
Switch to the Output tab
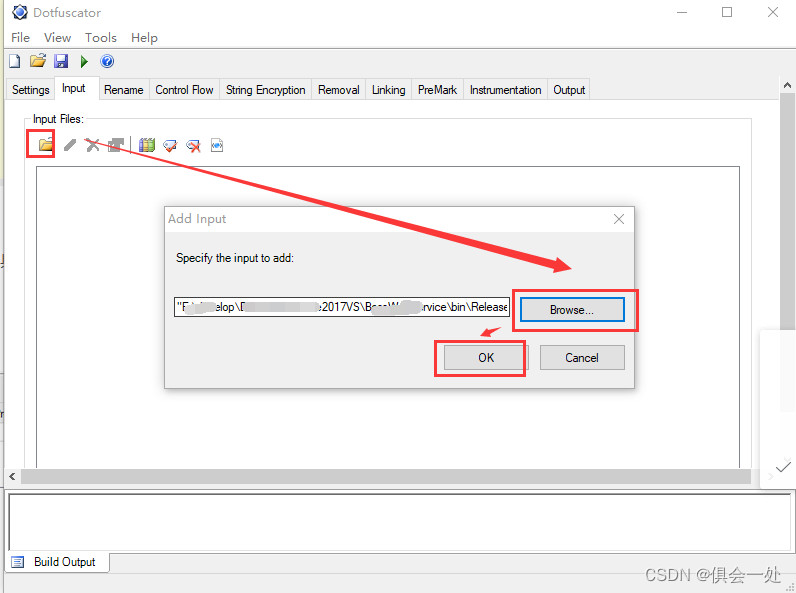(x=569, y=90)
